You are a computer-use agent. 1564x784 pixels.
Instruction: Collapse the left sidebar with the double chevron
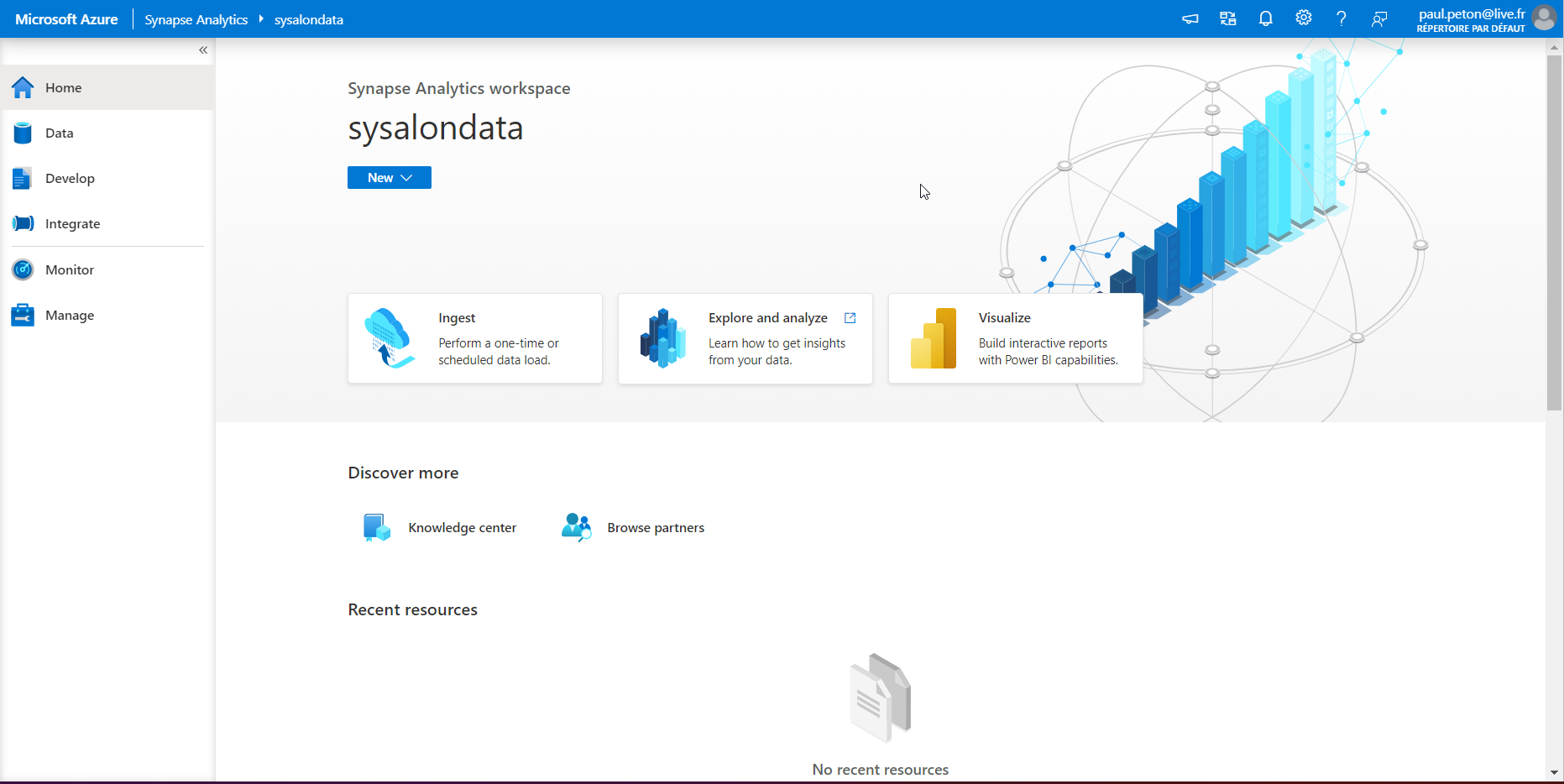[x=202, y=50]
